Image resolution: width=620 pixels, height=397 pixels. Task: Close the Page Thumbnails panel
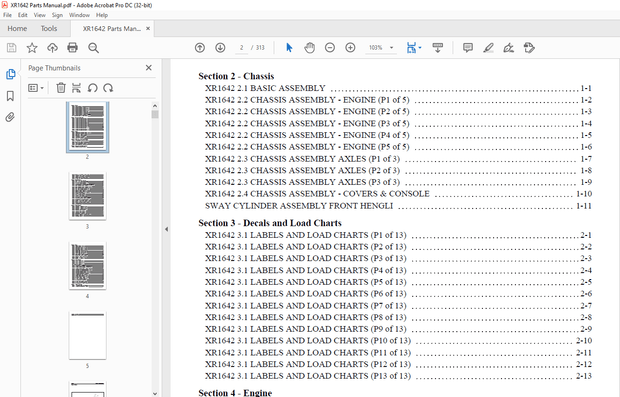tap(149, 68)
